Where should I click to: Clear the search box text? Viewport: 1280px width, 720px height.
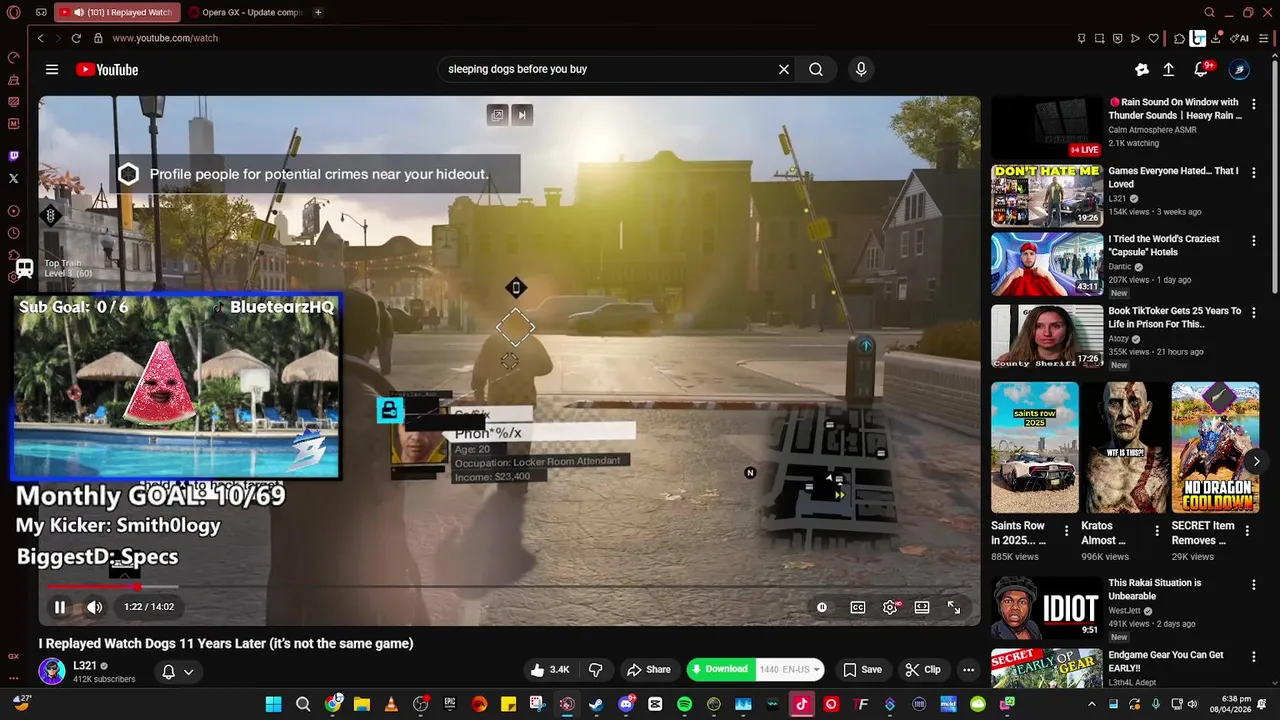[784, 69]
